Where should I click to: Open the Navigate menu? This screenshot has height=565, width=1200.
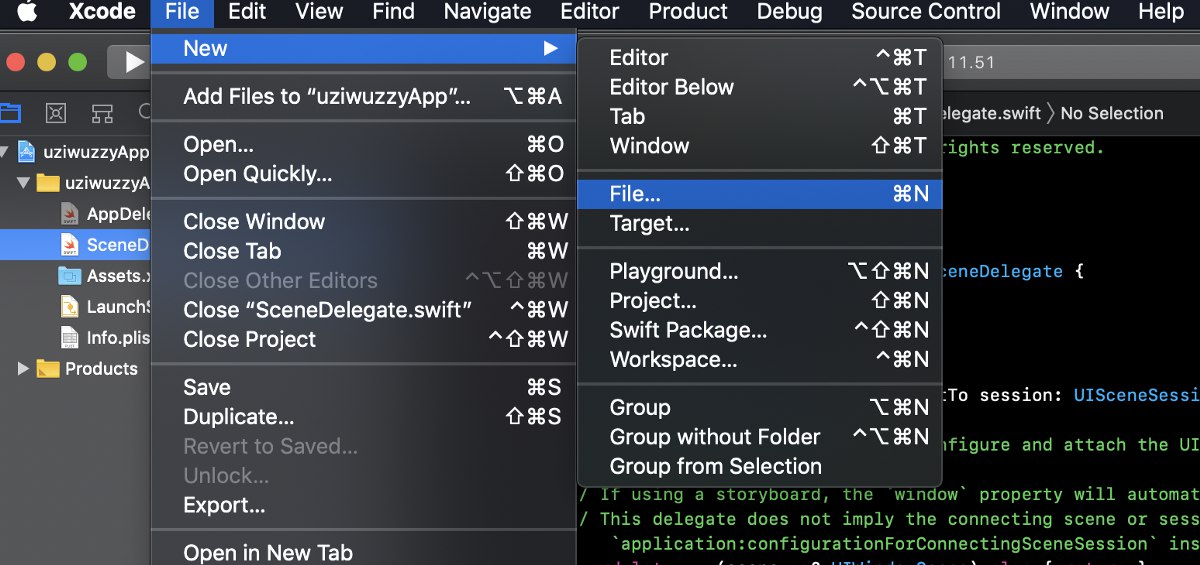[x=487, y=12]
